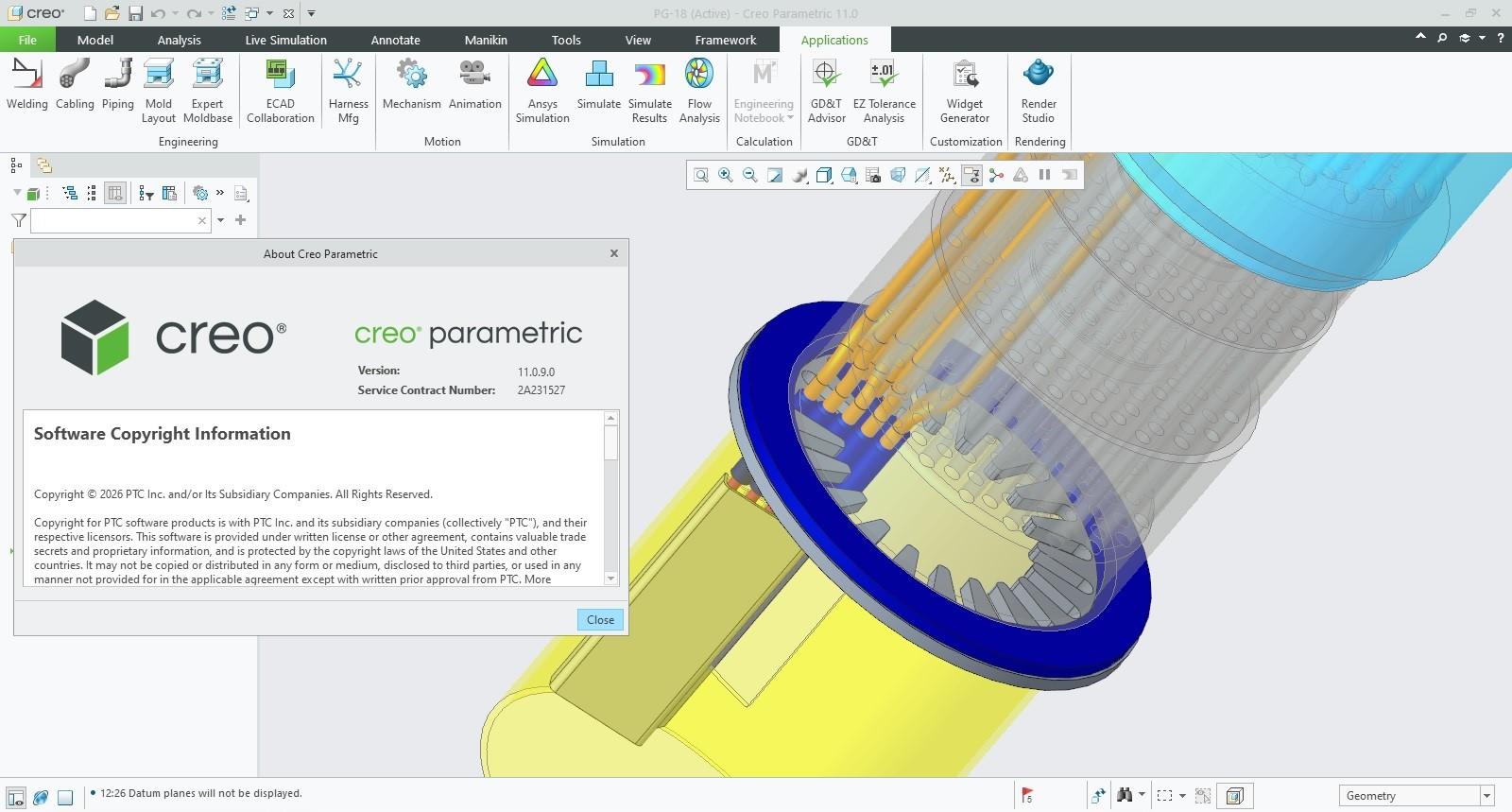Screen dimensions: 1512x812
Task: Open model tree filters
Action: [x=146, y=193]
